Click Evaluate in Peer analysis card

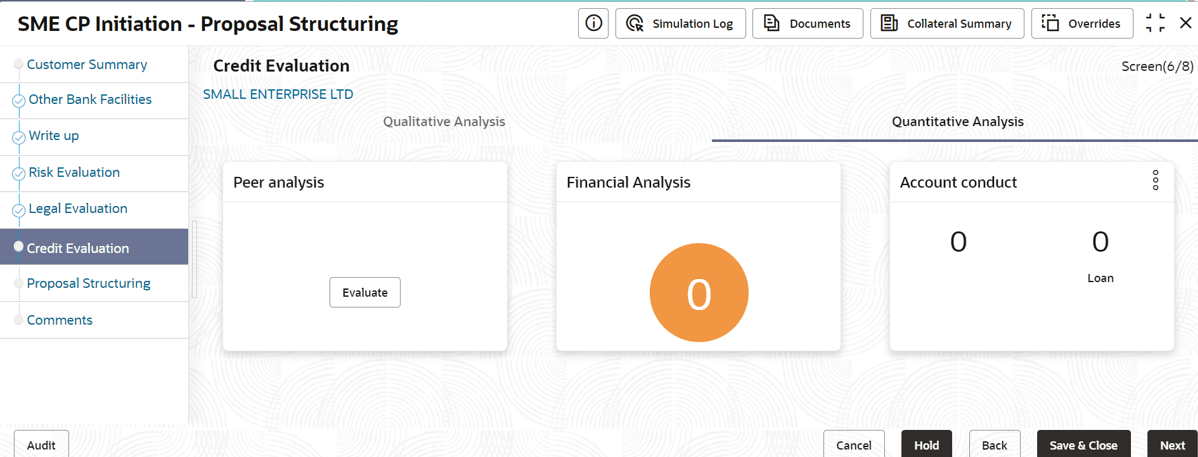pyautogui.click(x=364, y=292)
